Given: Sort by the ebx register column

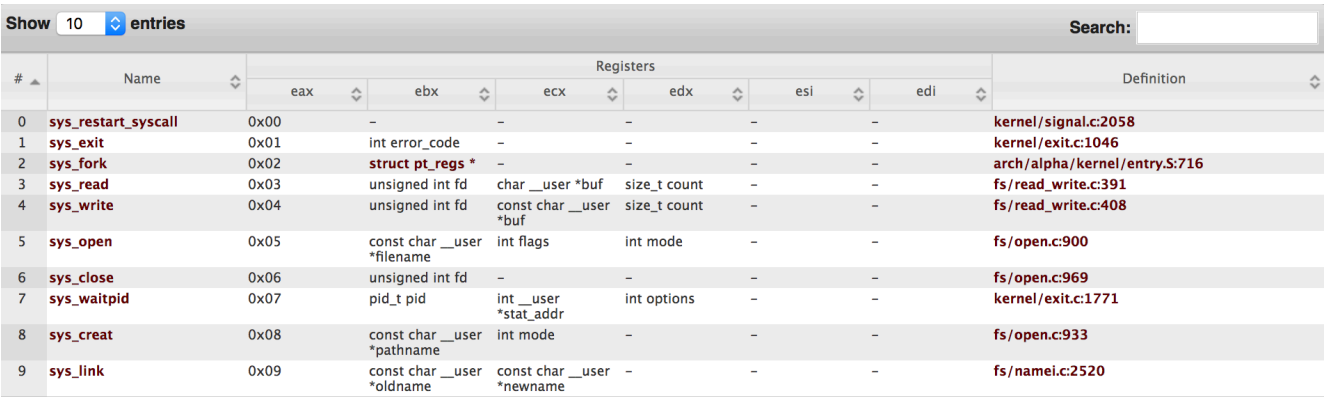Looking at the screenshot, I should pyautogui.click(x=431, y=94).
